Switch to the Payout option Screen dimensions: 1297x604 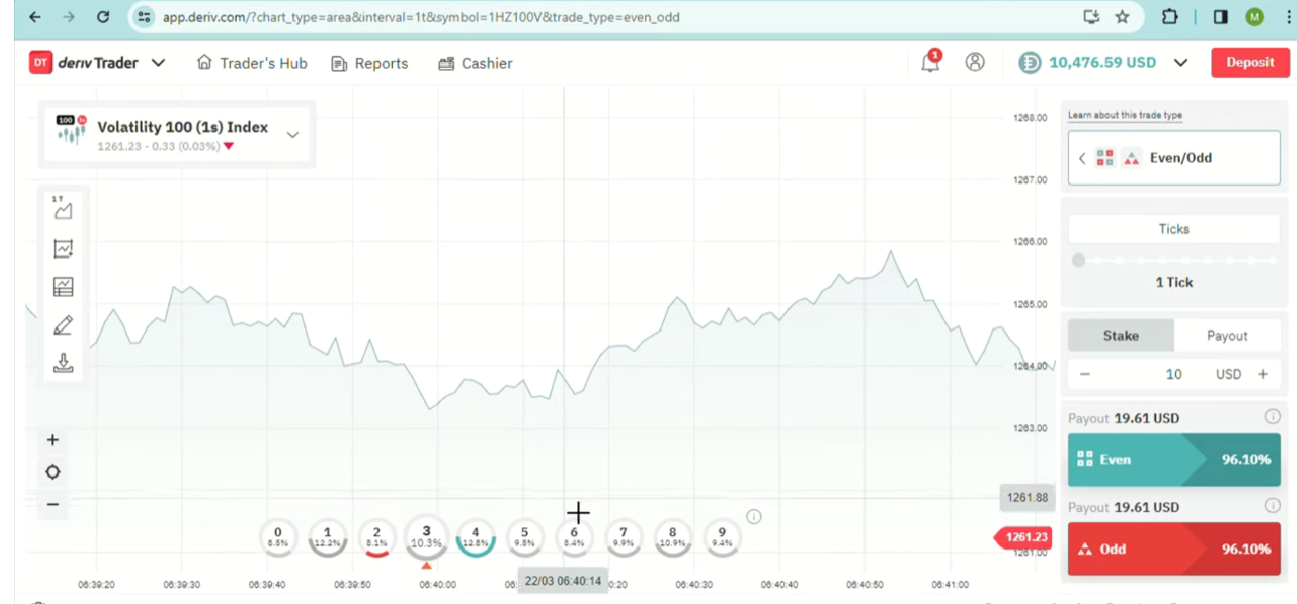pos(1227,336)
